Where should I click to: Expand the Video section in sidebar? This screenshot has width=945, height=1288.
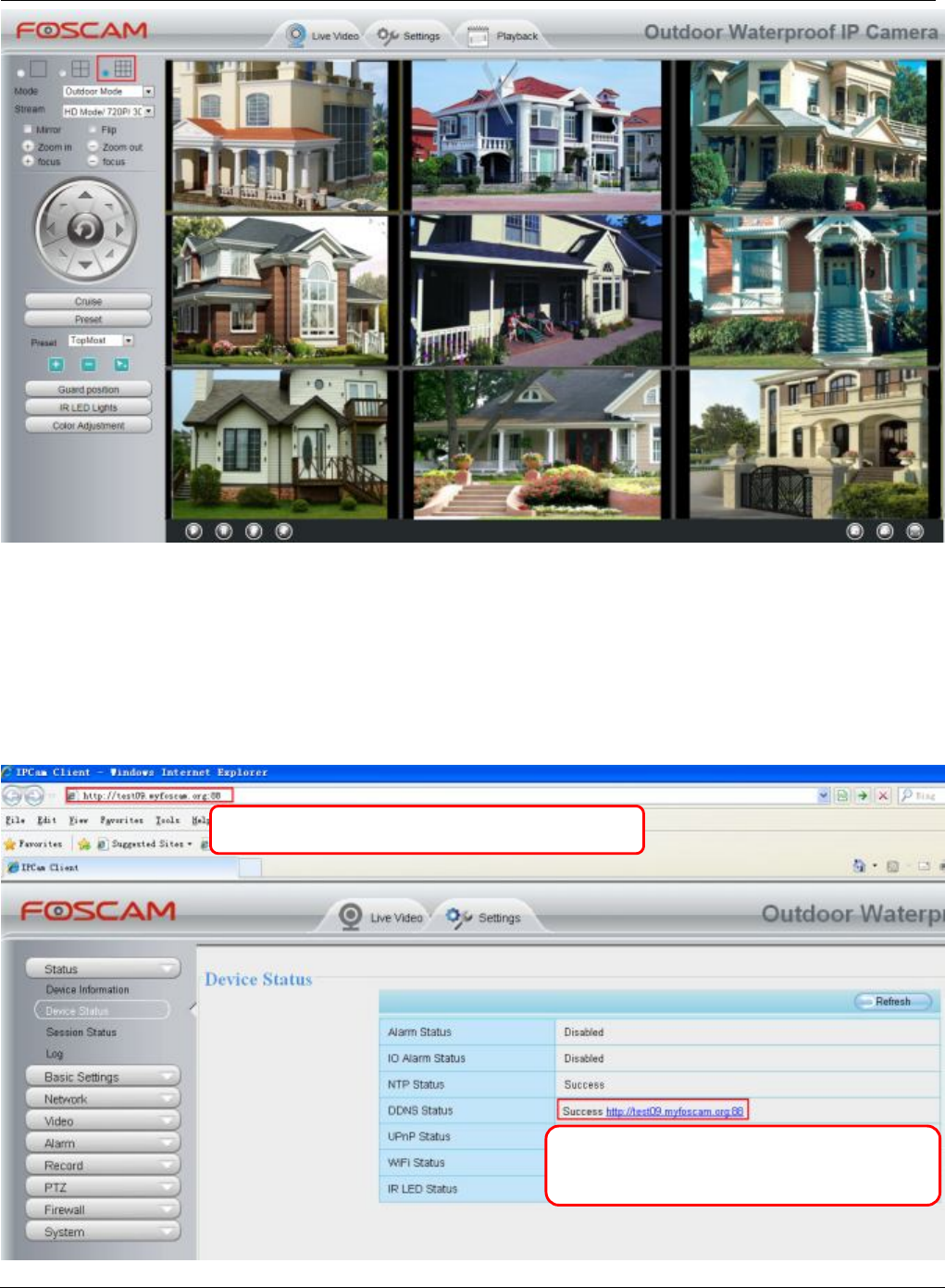click(103, 1121)
